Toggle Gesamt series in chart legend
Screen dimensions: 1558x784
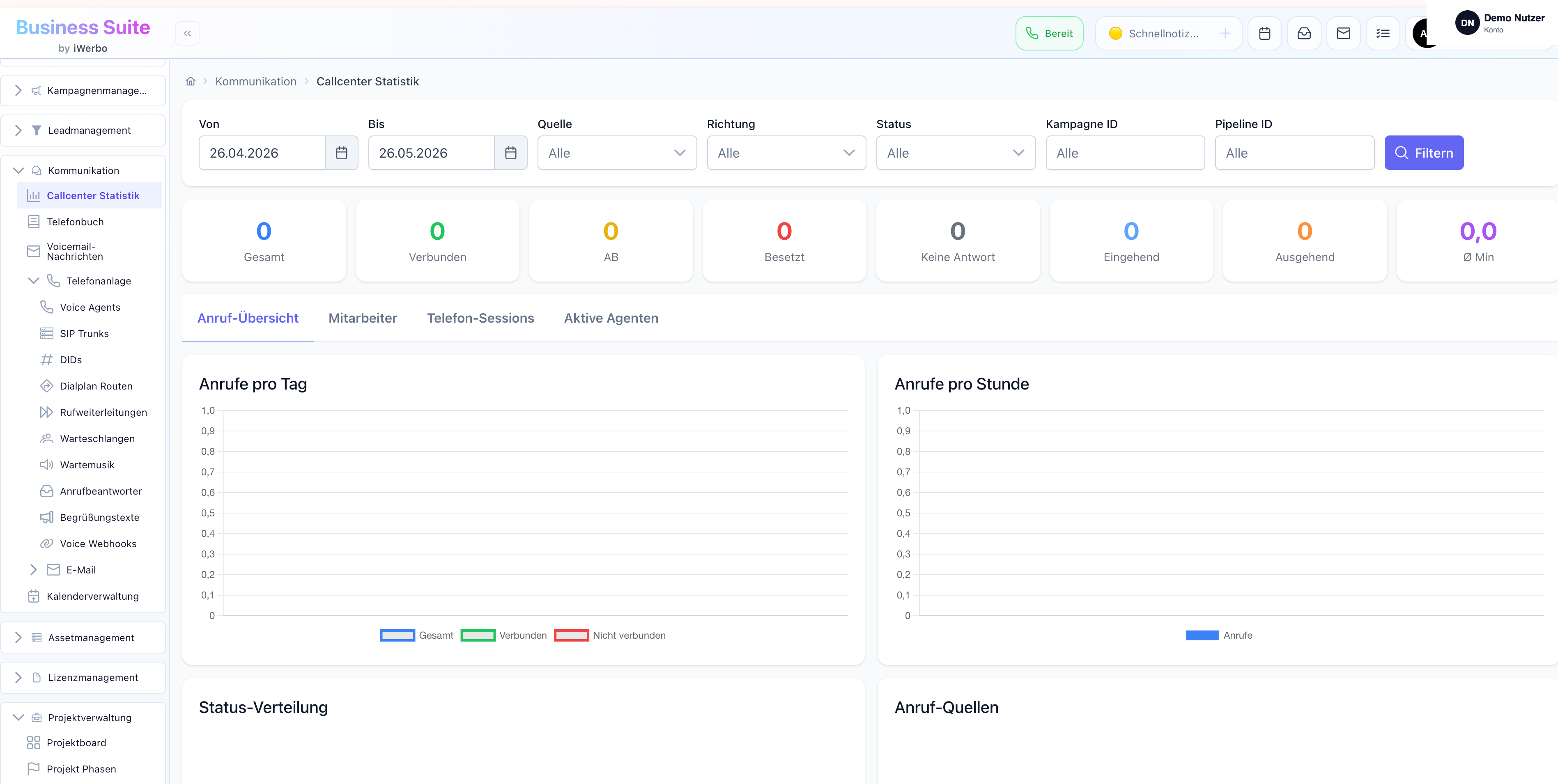click(417, 635)
